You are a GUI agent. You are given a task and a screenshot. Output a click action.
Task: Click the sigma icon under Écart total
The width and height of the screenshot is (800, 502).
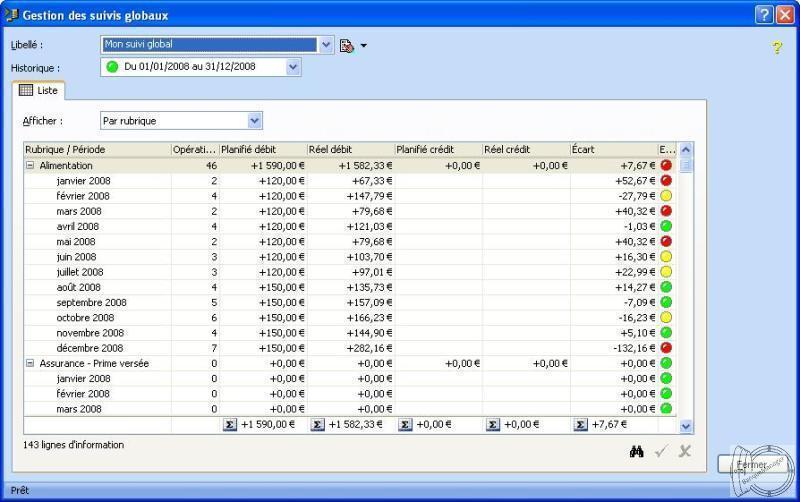(581, 425)
